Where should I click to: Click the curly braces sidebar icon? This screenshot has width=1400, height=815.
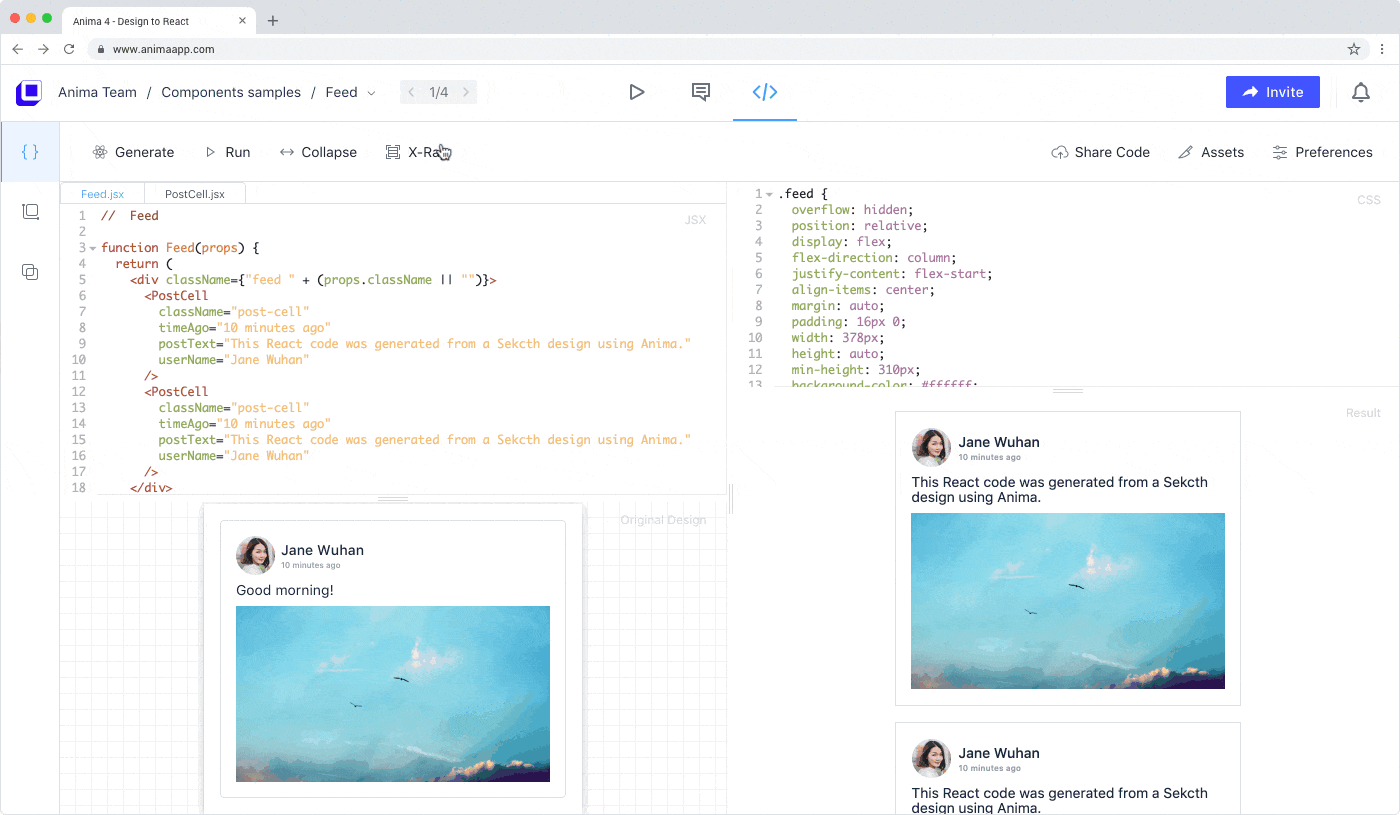point(30,152)
